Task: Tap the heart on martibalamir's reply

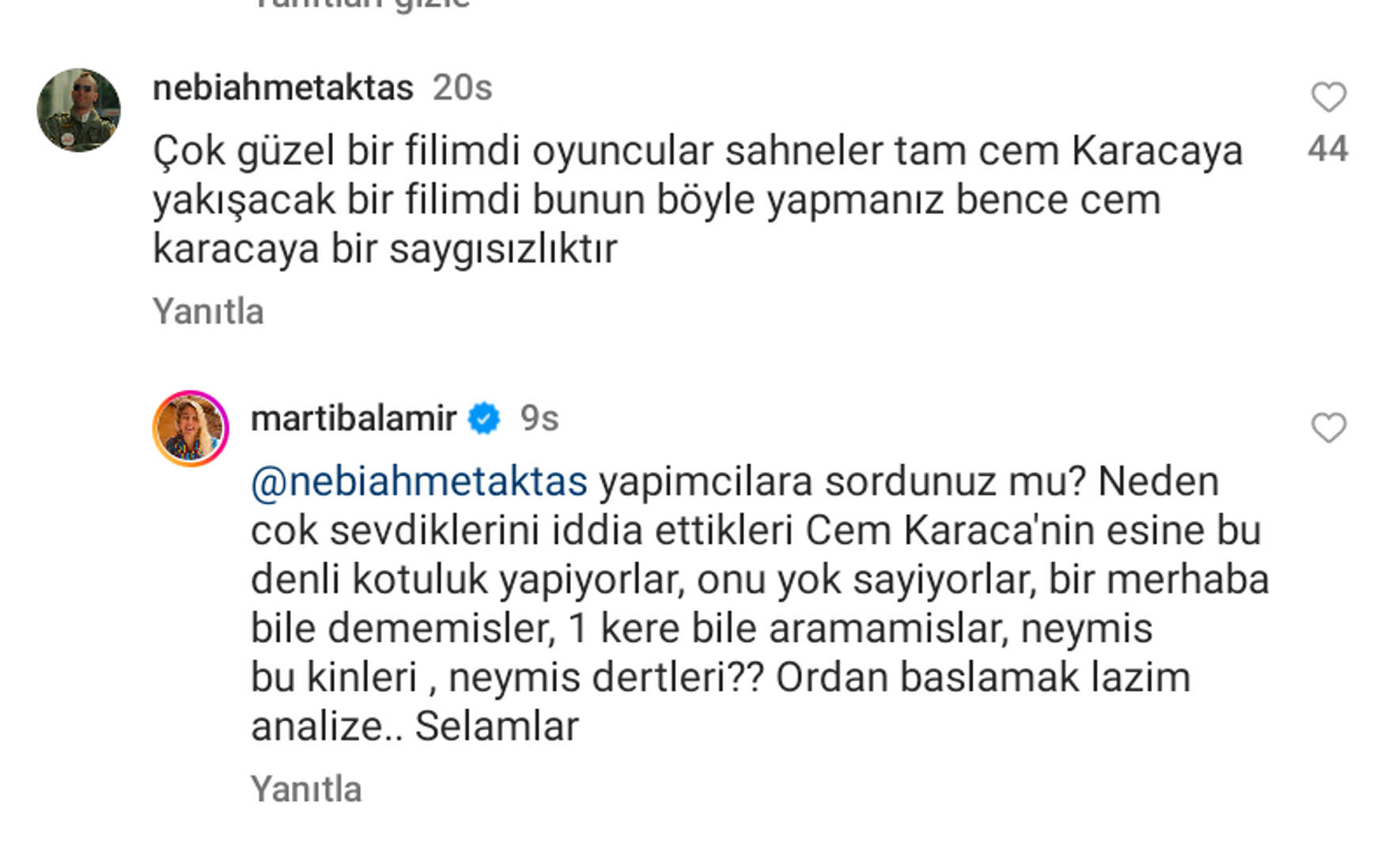Action: click(x=1328, y=428)
